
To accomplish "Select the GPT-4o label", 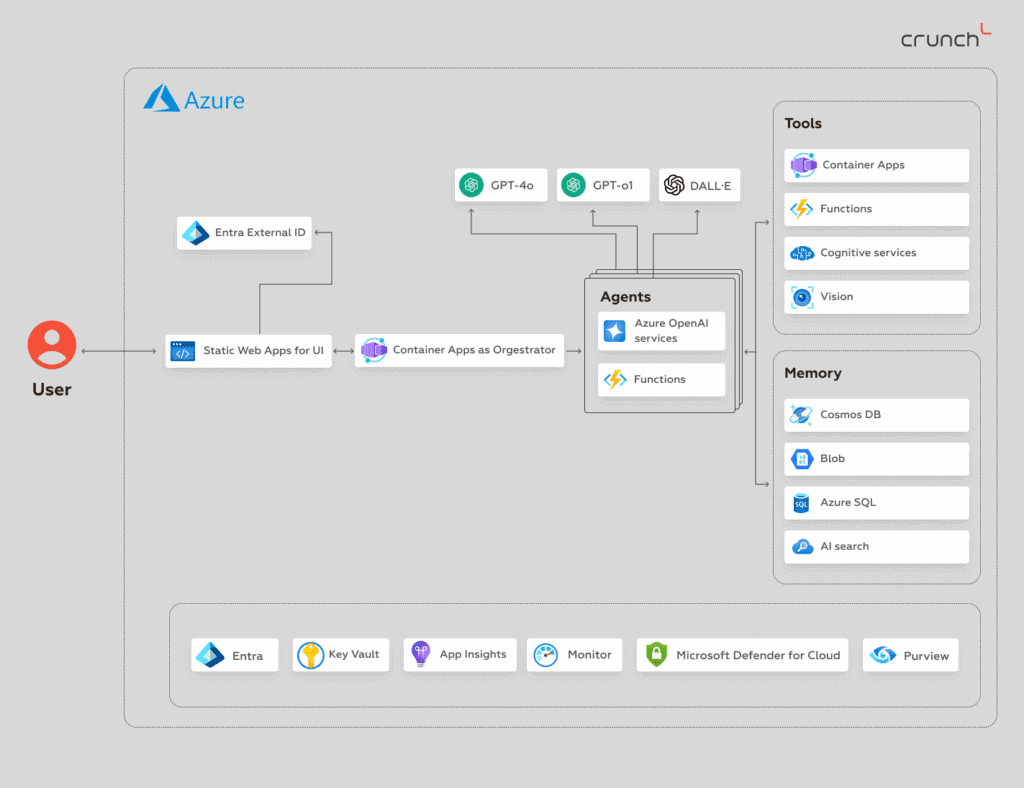I will (x=512, y=185).
